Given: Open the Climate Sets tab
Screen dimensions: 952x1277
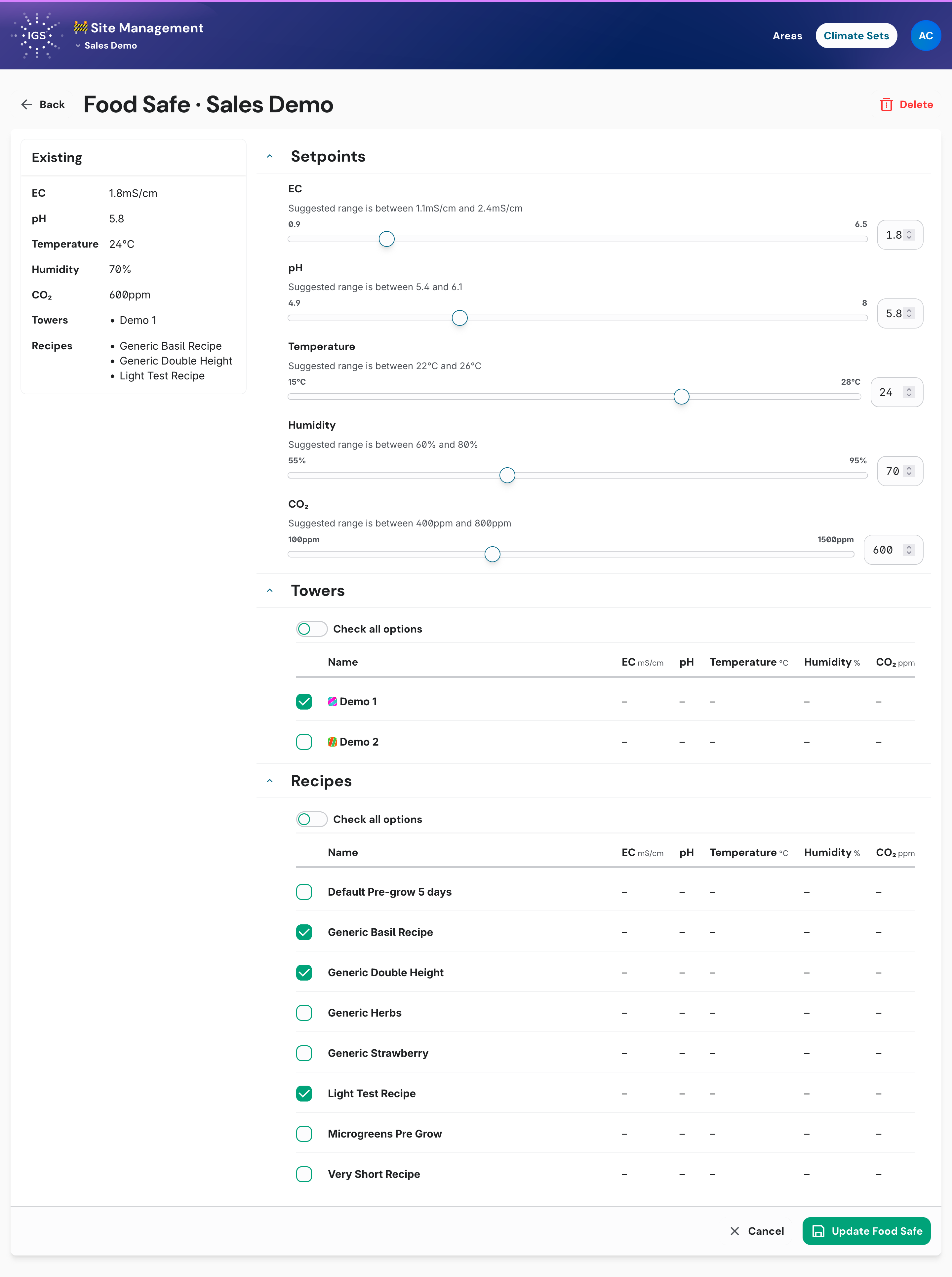Looking at the screenshot, I should [856, 36].
